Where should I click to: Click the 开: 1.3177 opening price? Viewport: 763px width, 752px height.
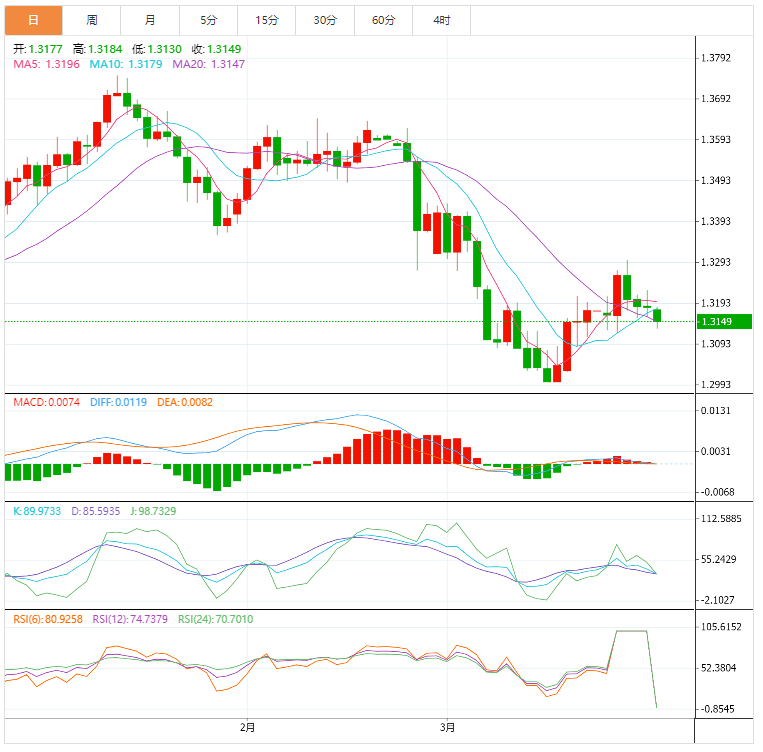click(38, 49)
